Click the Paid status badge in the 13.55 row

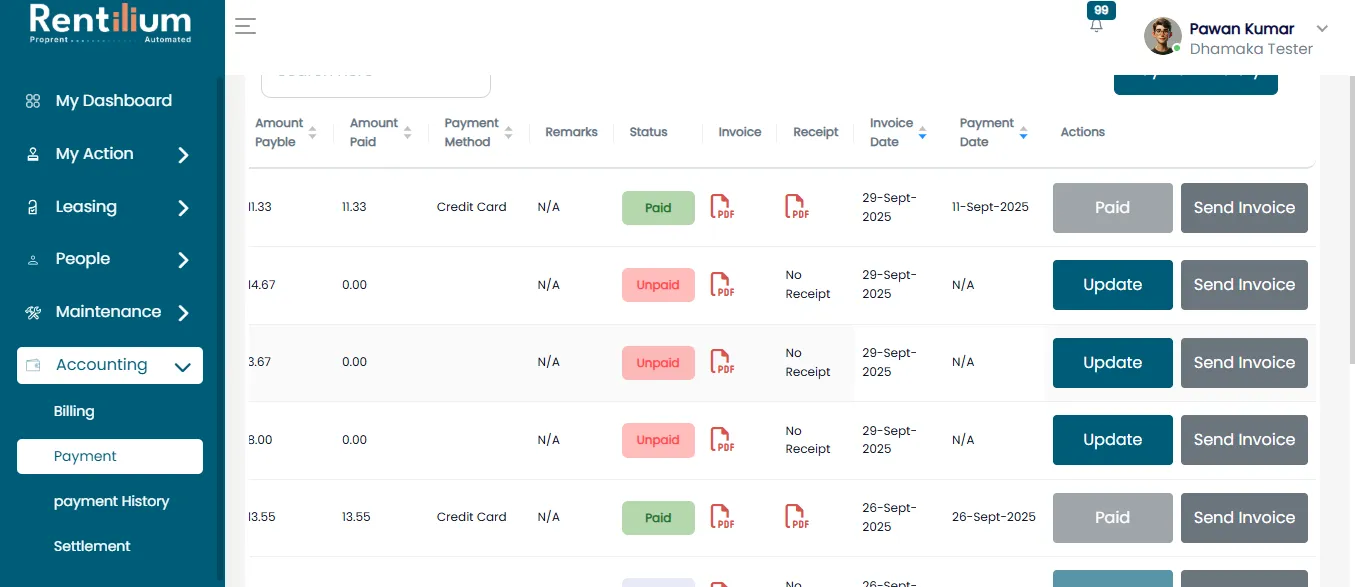pos(658,518)
